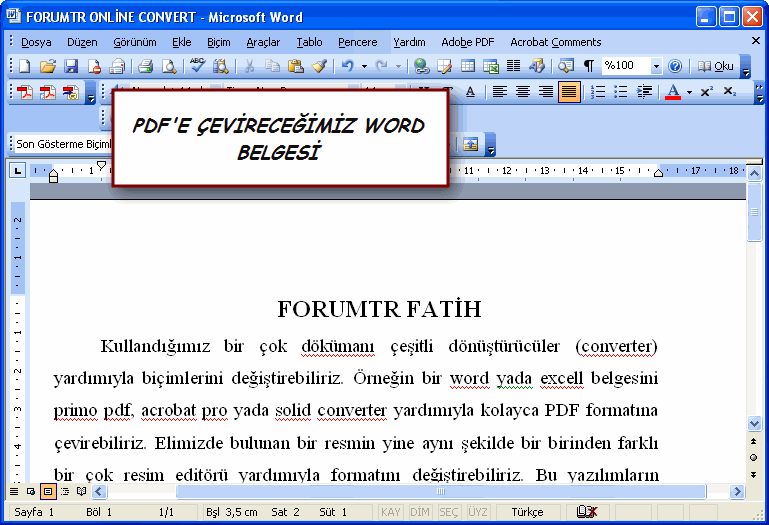Apply numbered list formatting
This screenshot has width=769, height=525.
pyautogui.click(x=597, y=92)
